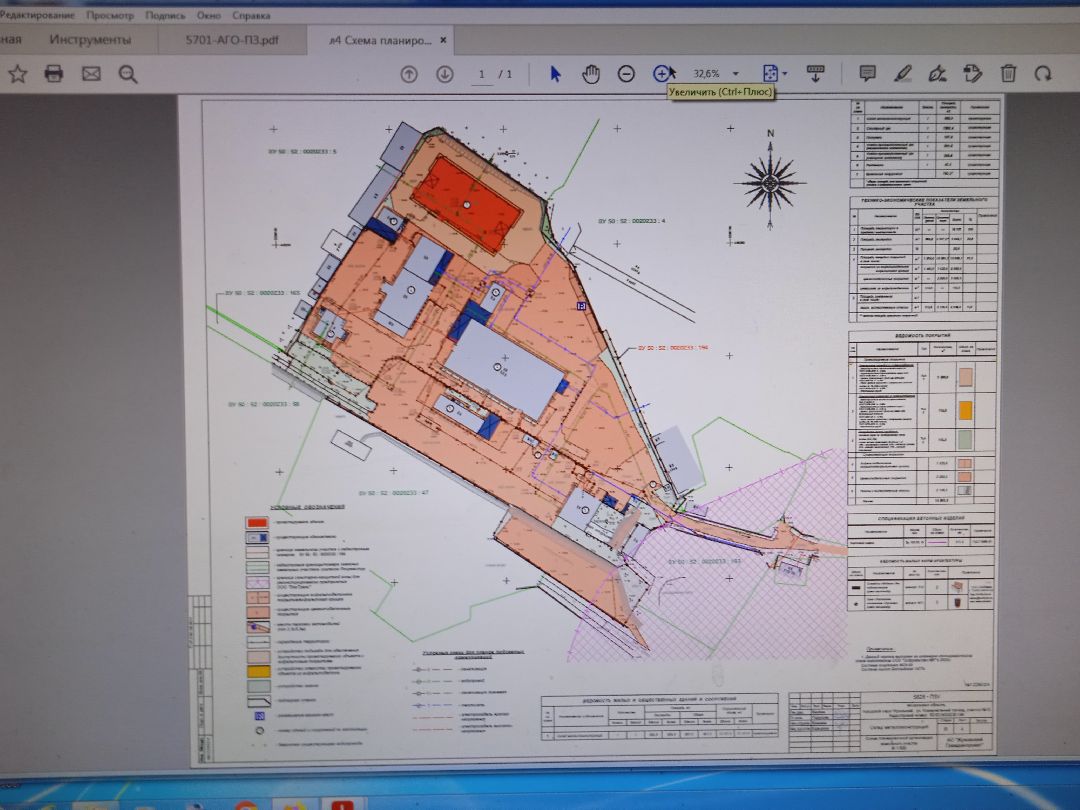
Task: Add a comment sticky note
Action: 867,73
